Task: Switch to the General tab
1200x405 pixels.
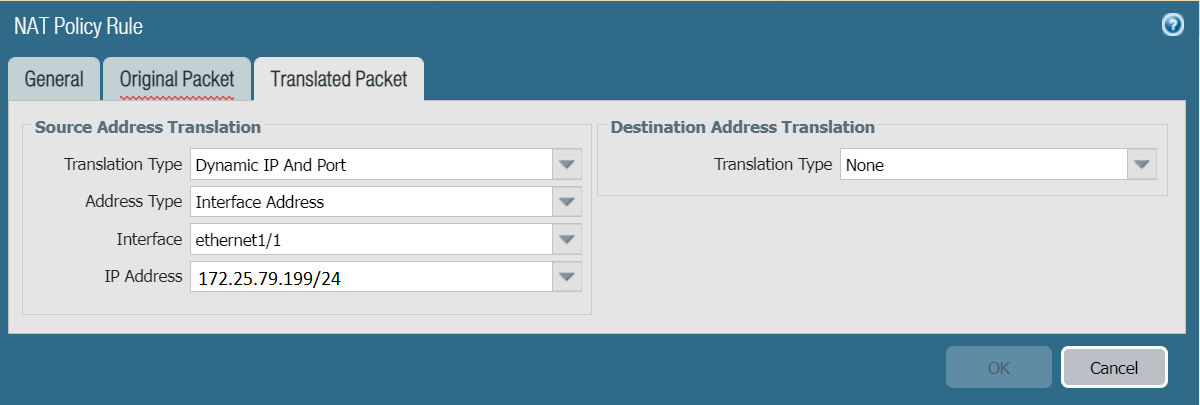Action: pos(54,79)
